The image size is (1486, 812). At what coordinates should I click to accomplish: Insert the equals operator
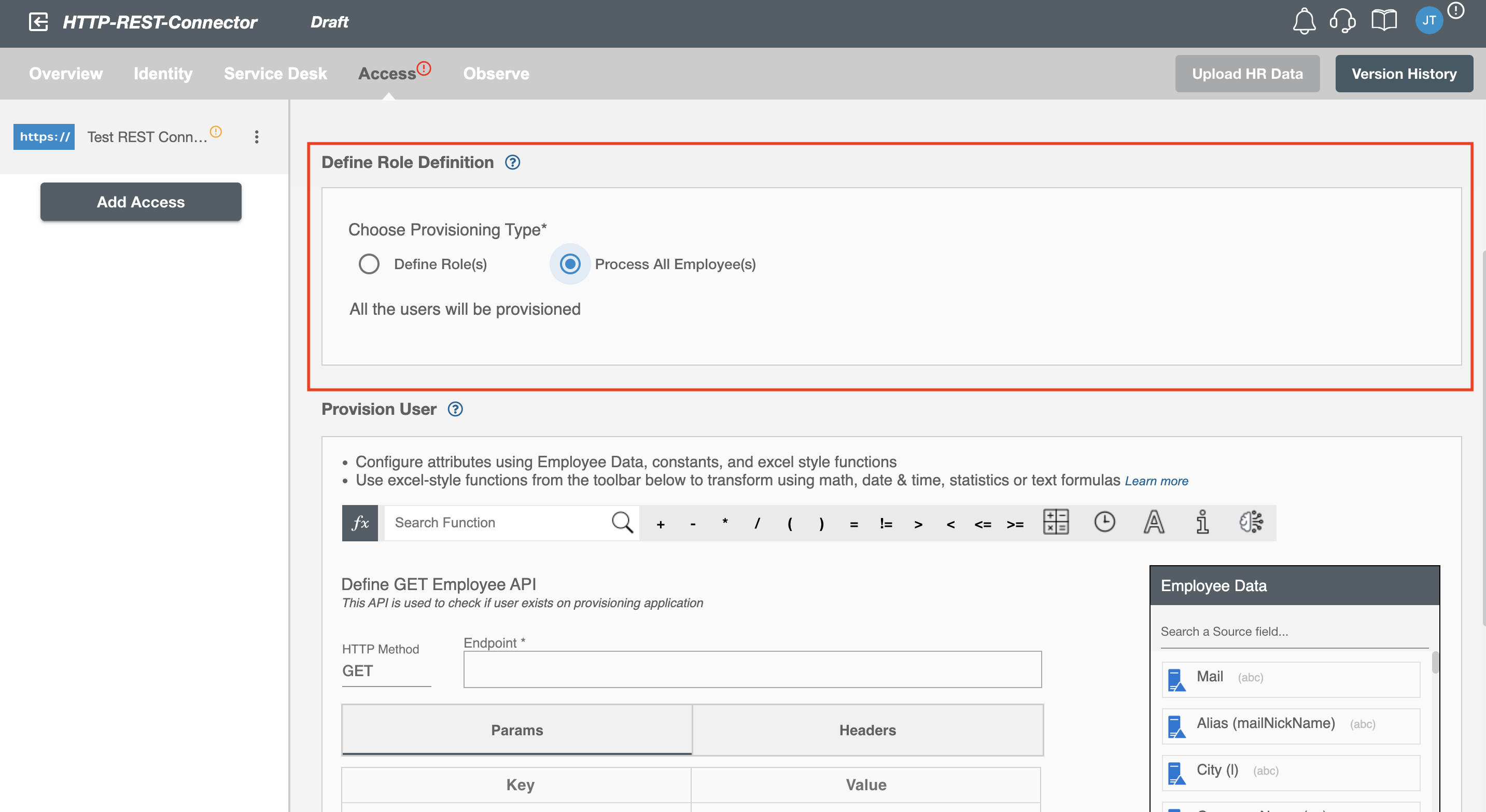tap(854, 524)
